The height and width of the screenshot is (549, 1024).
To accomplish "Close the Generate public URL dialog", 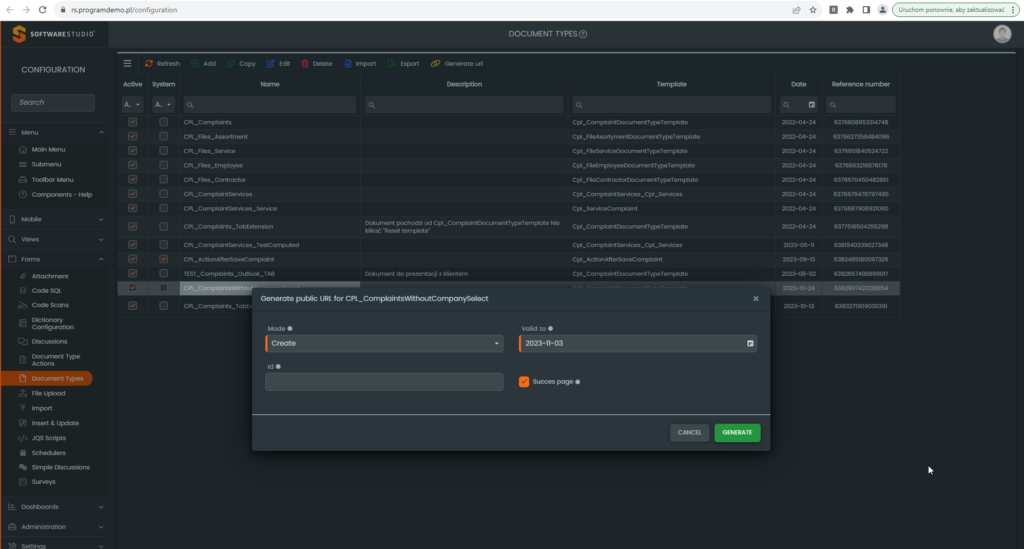I will coord(755,298).
